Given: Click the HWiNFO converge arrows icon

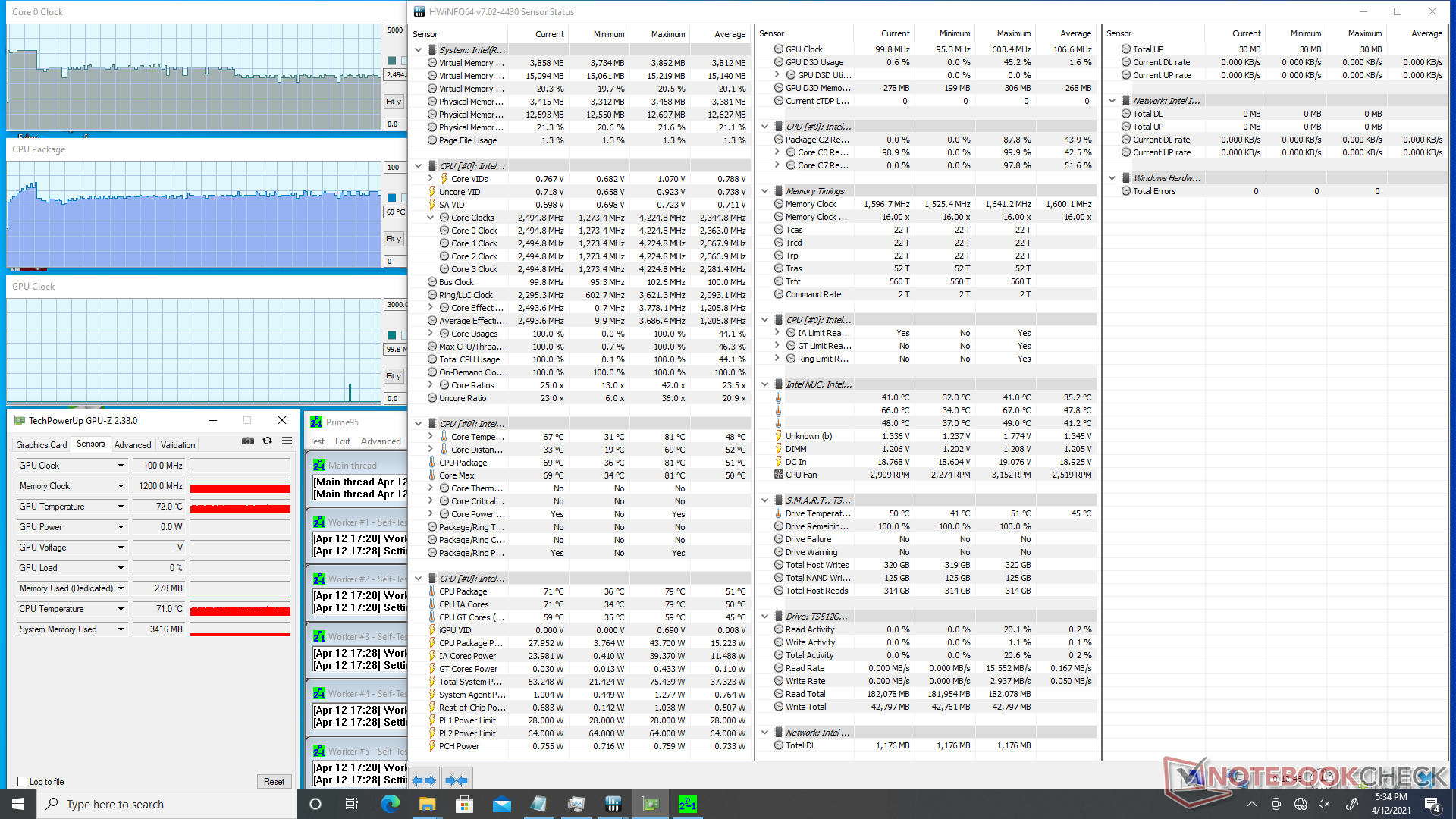Looking at the screenshot, I should click(x=456, y=780).
